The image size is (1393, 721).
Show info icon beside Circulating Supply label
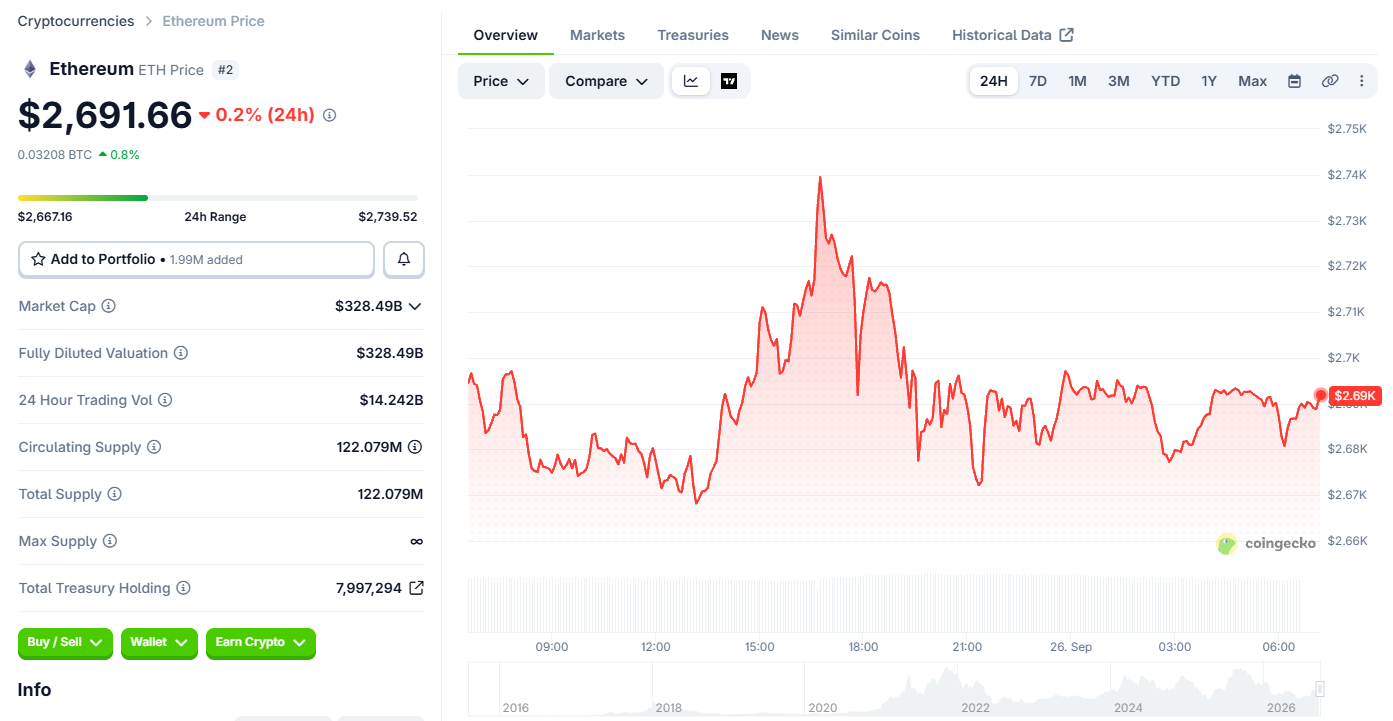pos(154,447)
